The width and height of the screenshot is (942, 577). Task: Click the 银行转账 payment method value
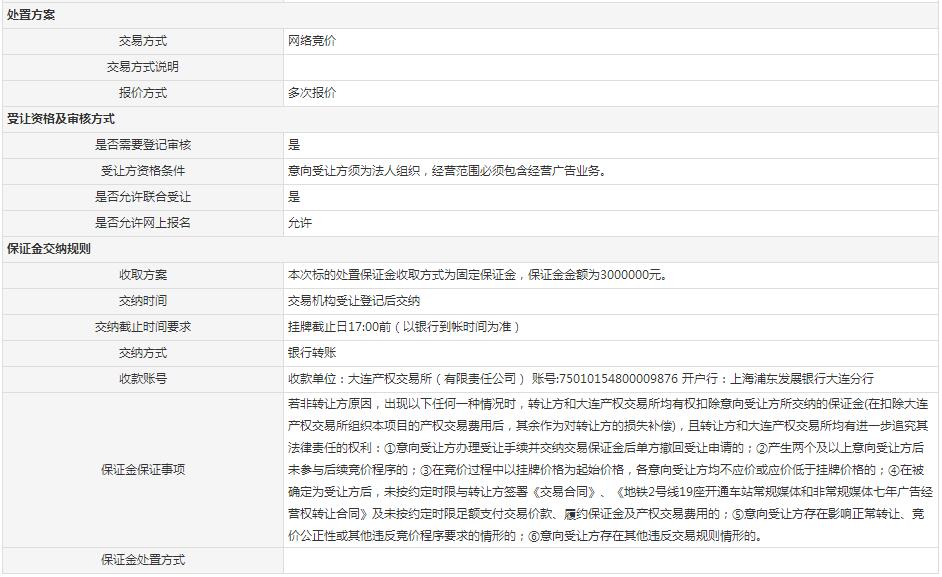312,353
